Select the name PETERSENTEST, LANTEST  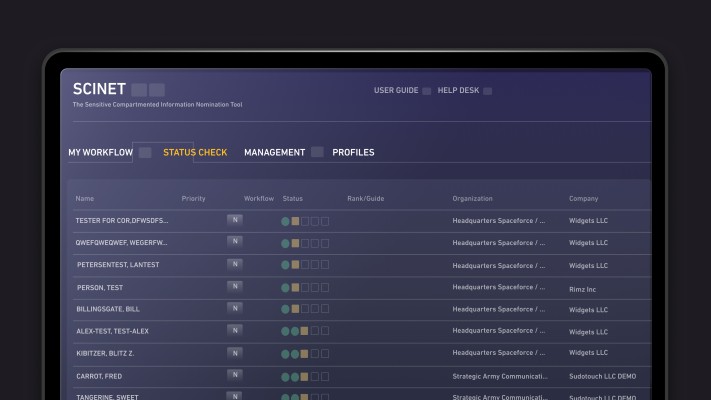point(118,265)
